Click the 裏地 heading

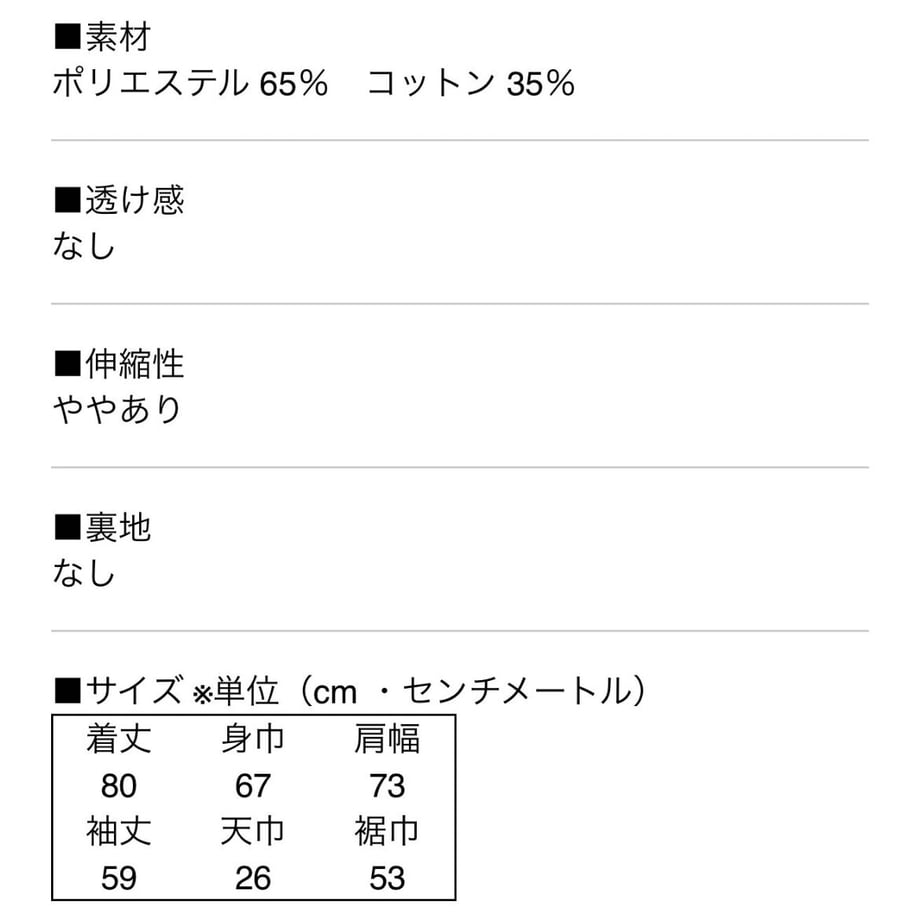[x=103, y=527]
